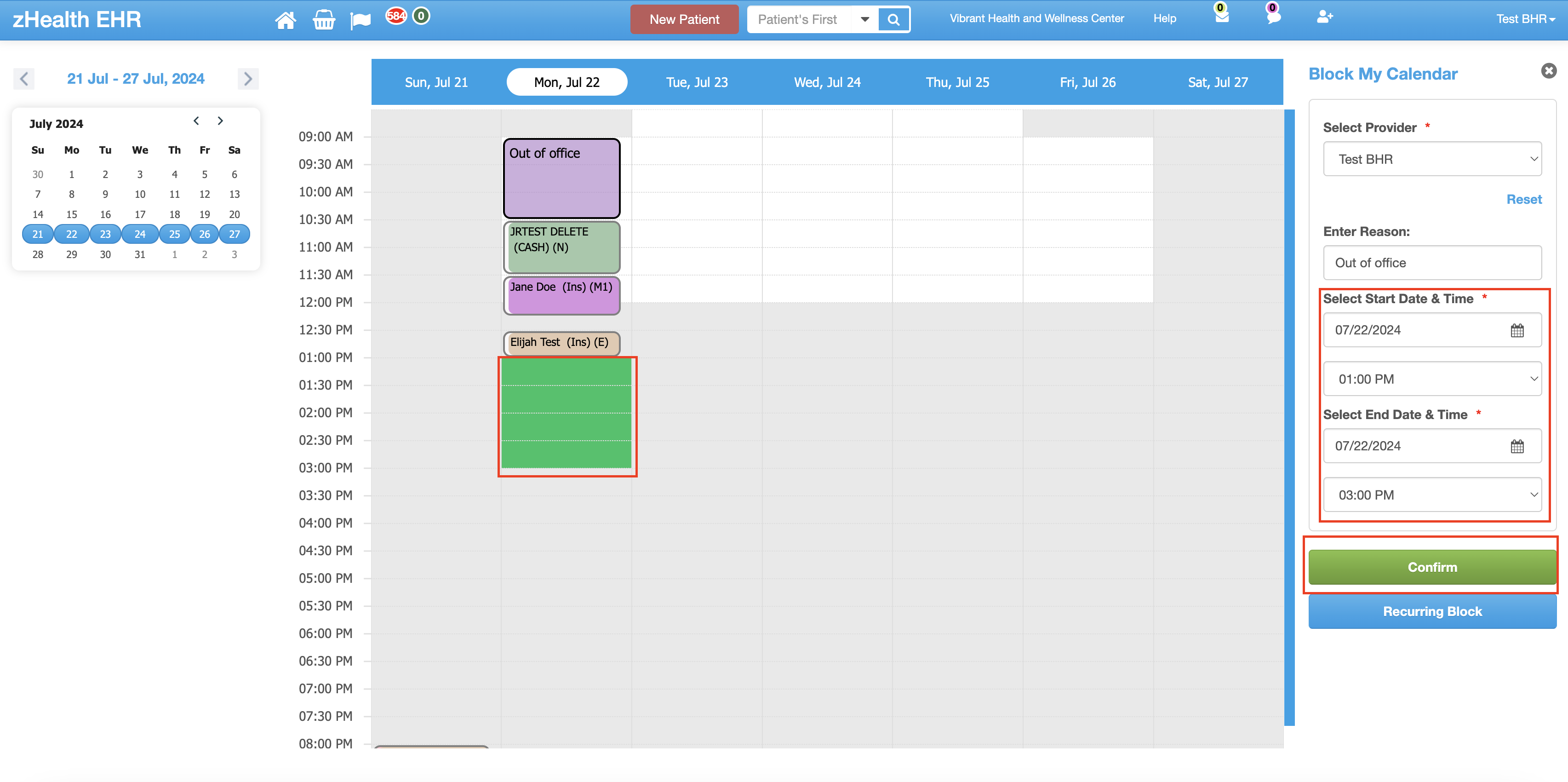This screenshot has width=1568, height=782.
Task: Open the Elijah Test appointment
Action: [x=561, y=344]
